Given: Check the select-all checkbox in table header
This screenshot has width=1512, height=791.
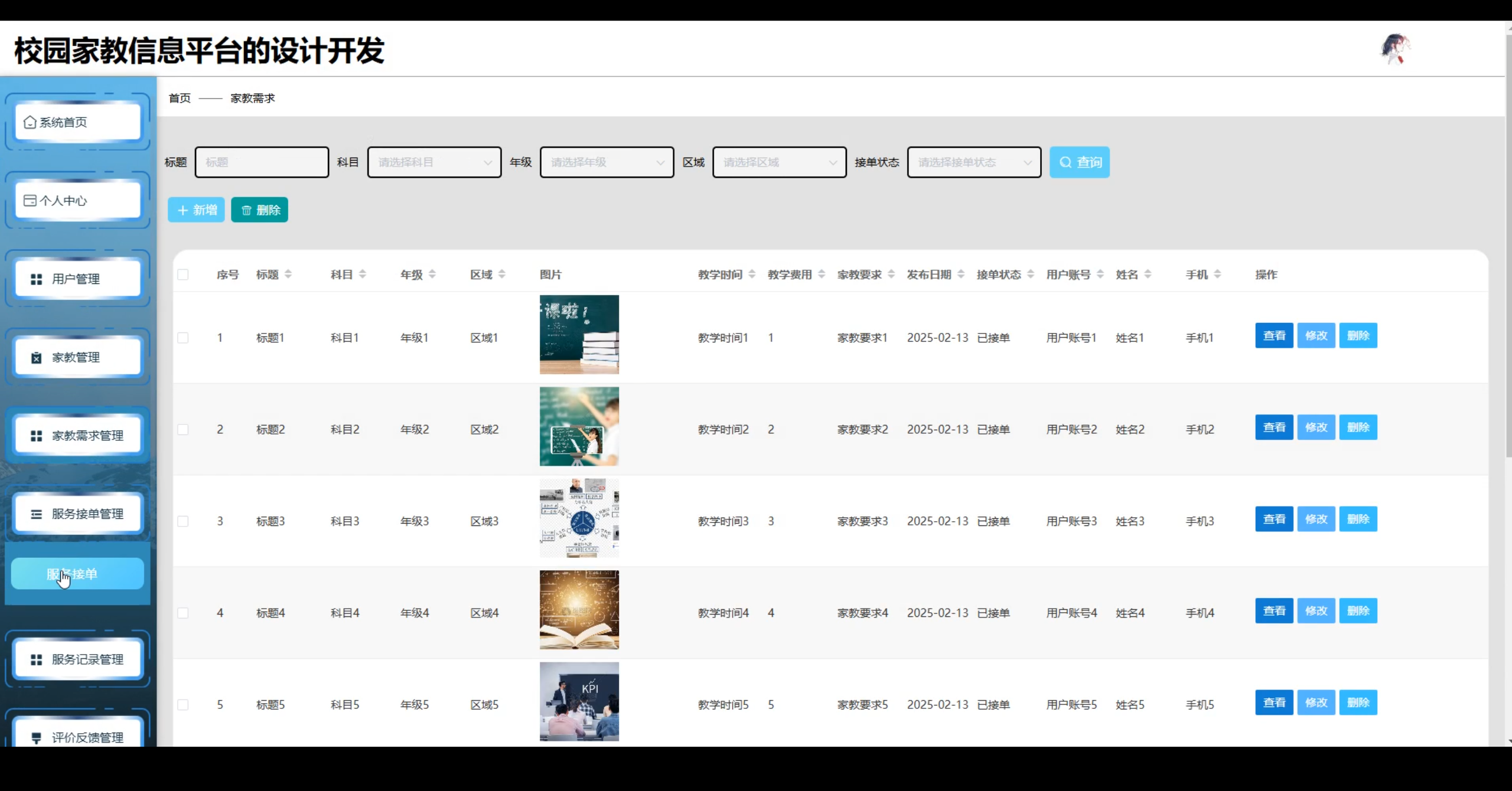Looking at the screenshot, I should pos(184,274).
